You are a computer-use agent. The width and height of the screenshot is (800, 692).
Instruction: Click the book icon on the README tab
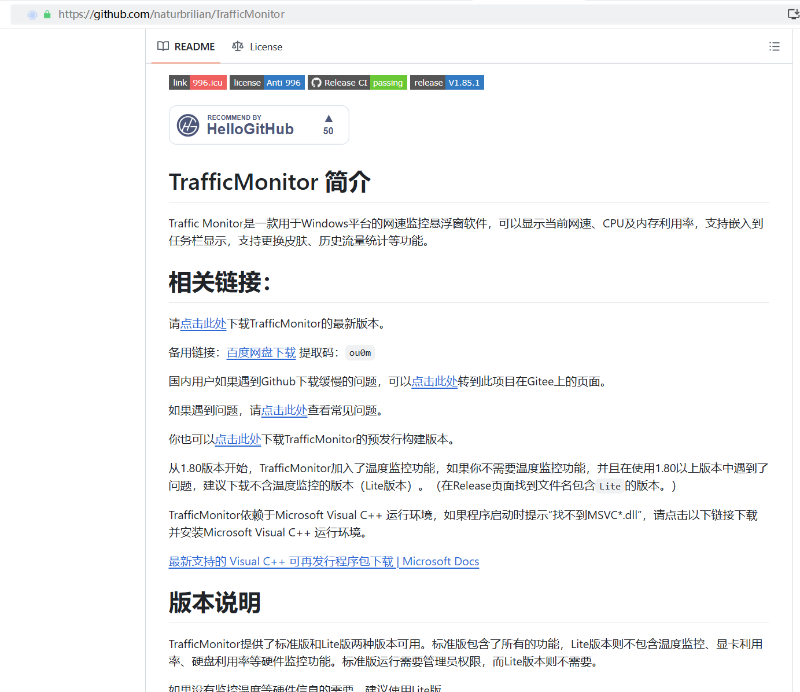point(162,46)
